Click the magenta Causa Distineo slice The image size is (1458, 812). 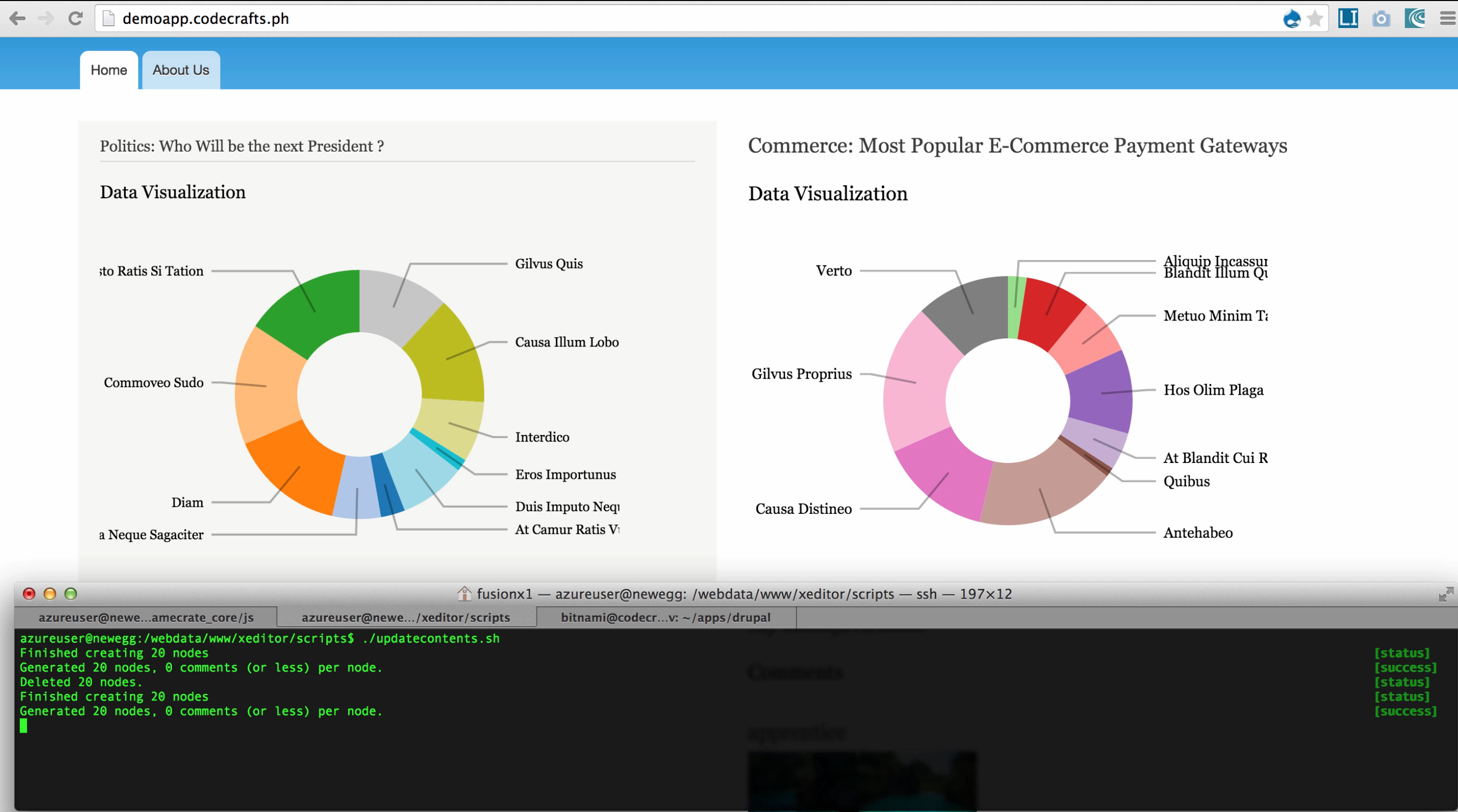click(948, 474)
